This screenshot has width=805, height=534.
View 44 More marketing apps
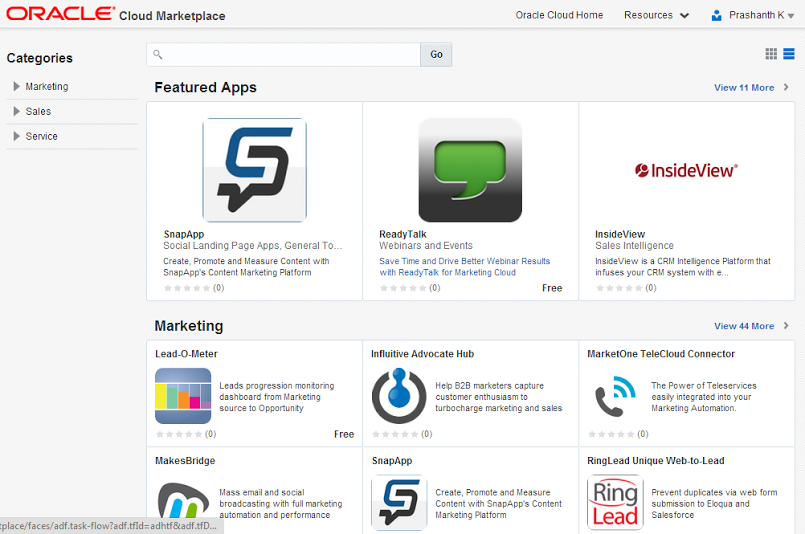pos(751,326)
